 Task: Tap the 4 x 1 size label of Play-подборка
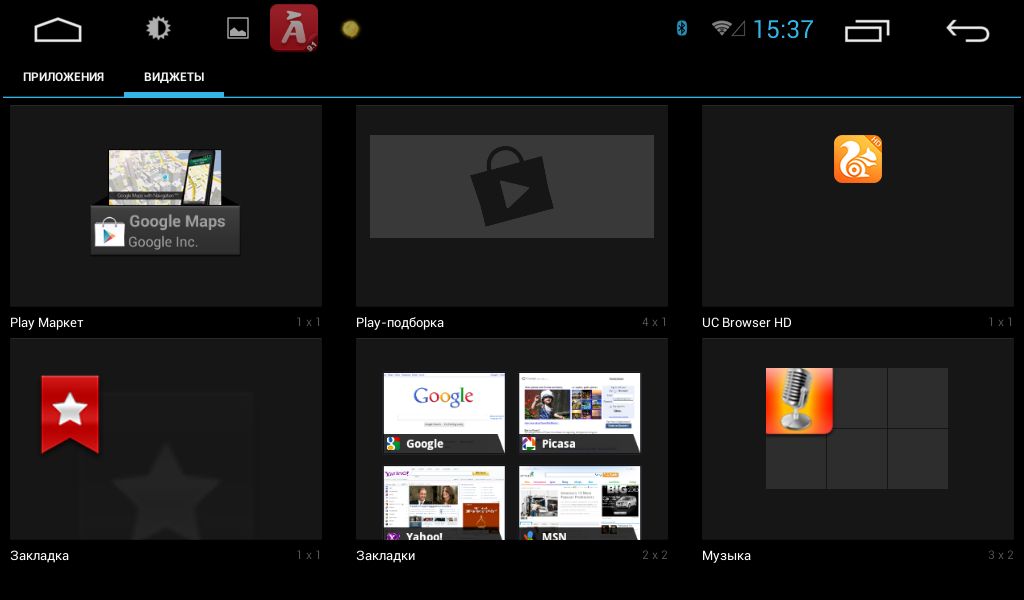(654, 322)
